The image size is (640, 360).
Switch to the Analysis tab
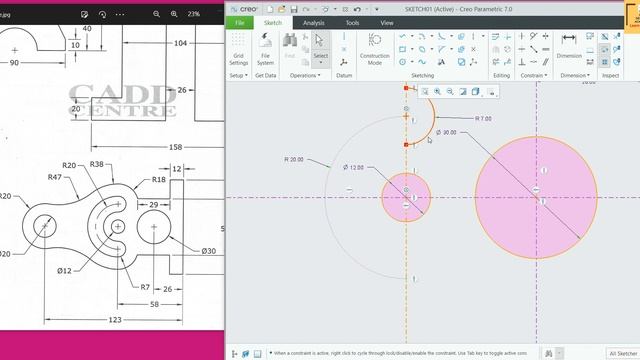tap(313, 23)
